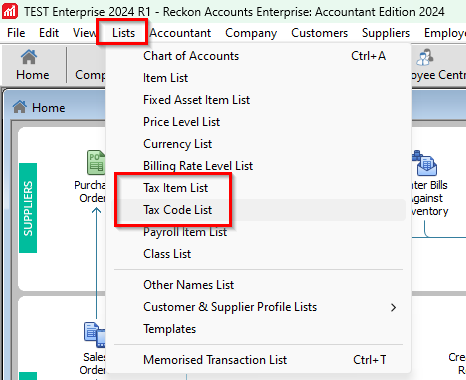Open the Edit menu
This screenshot has height=380, width=466.
tap(49, 33)
